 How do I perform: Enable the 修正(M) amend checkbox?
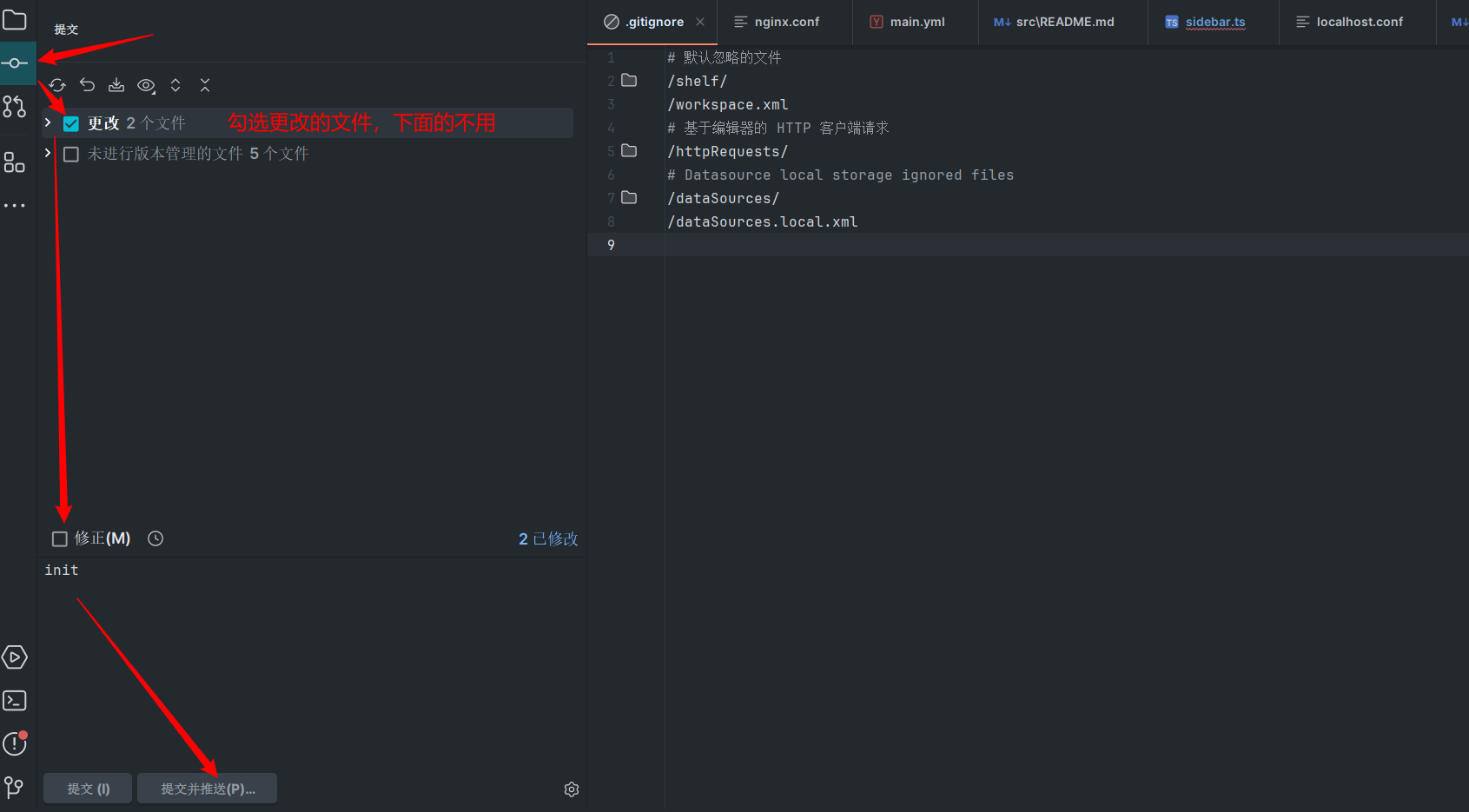(60, 539)
